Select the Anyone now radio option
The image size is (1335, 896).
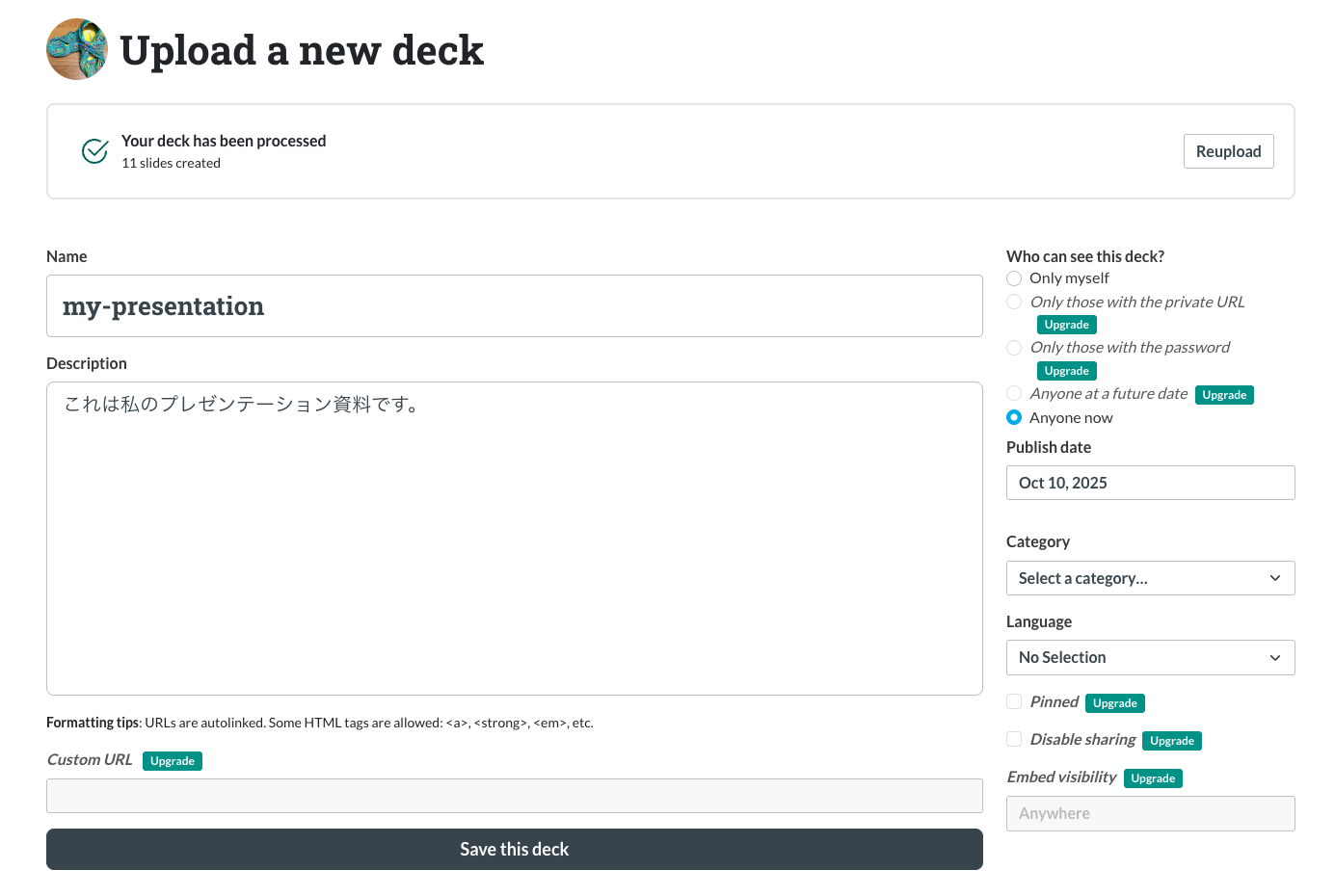pos(1014,417)
